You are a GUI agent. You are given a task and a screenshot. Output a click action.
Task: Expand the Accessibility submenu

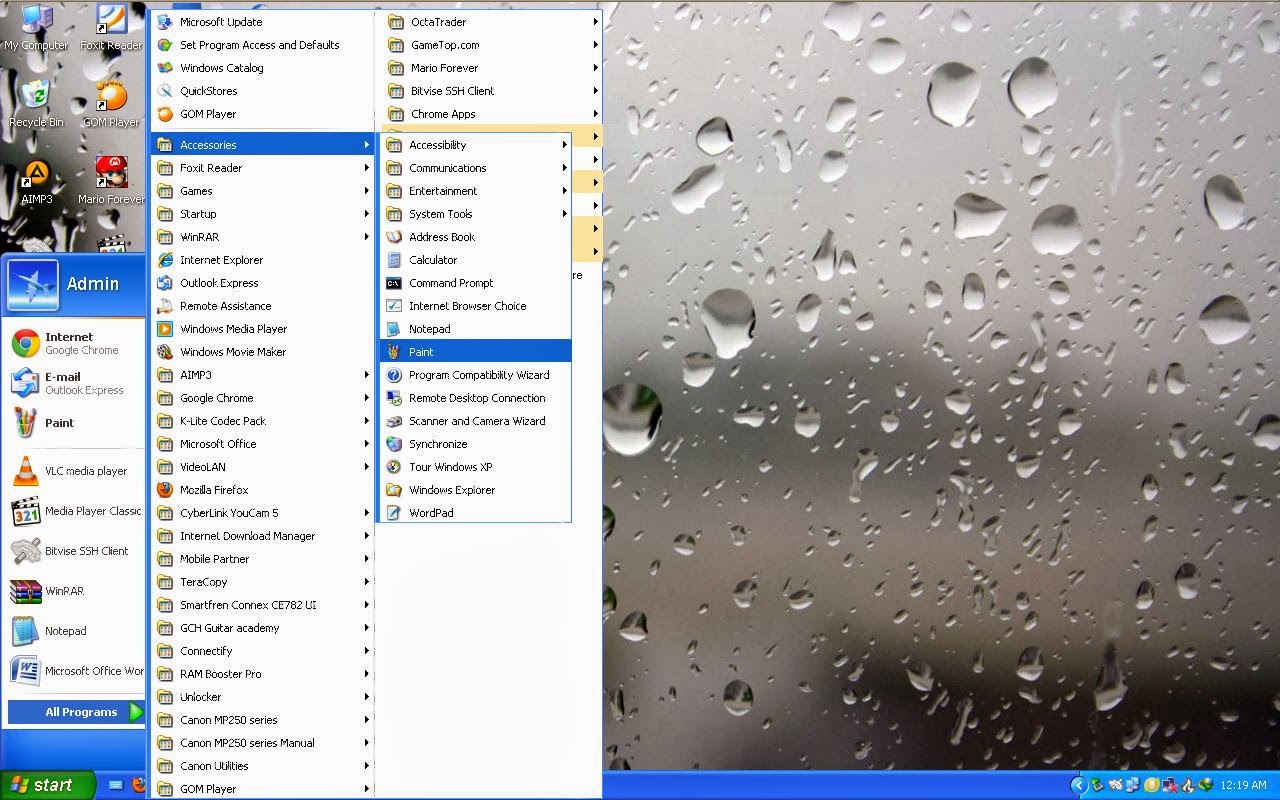(475, 145)
